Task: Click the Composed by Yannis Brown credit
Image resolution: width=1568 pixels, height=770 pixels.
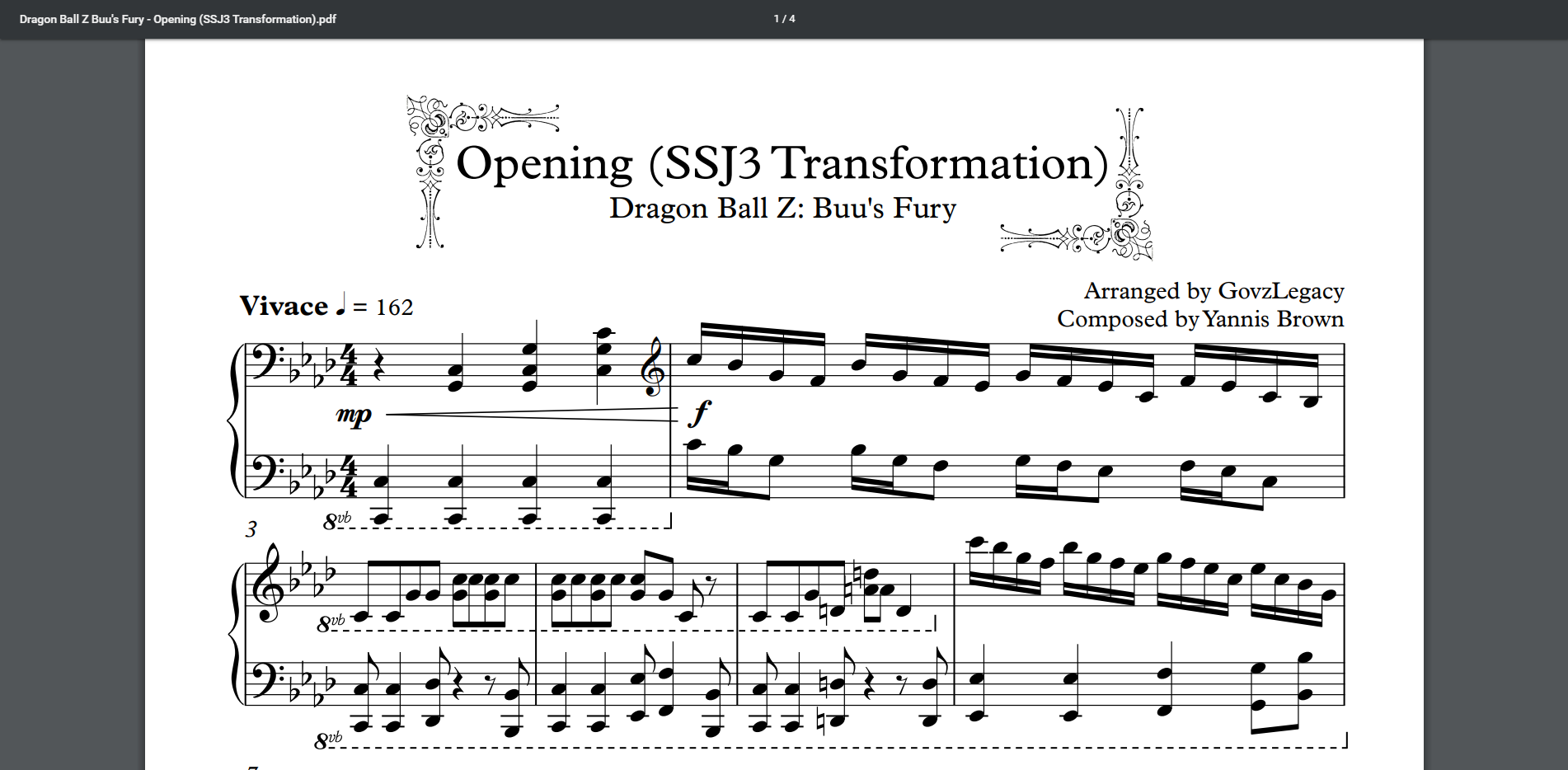Action: 1199,319
